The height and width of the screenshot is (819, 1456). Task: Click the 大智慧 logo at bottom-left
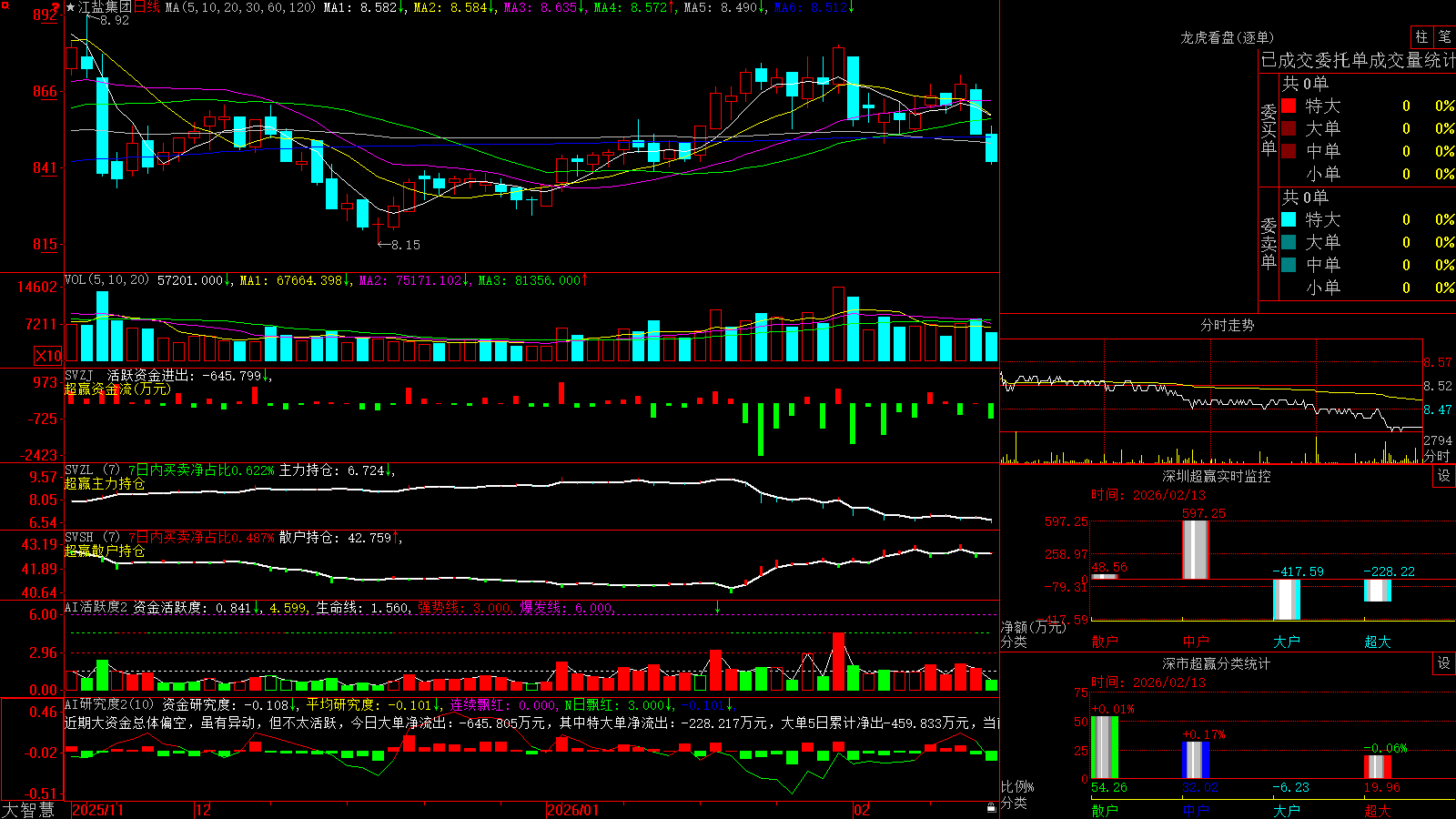(x=28, y=810)
